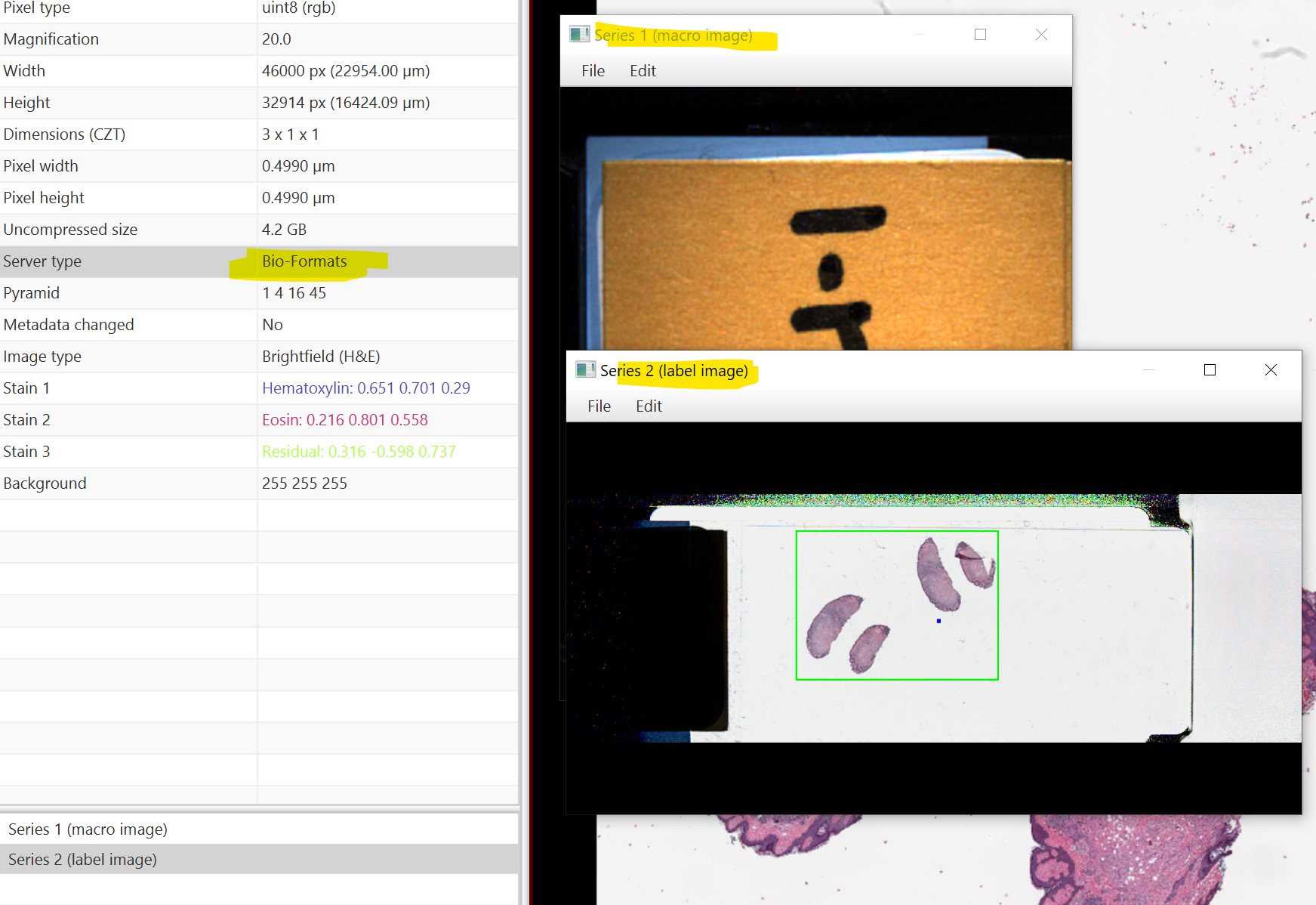
Task: Close the Series 1 (macro image) window
Action: tap(1041, 35)
